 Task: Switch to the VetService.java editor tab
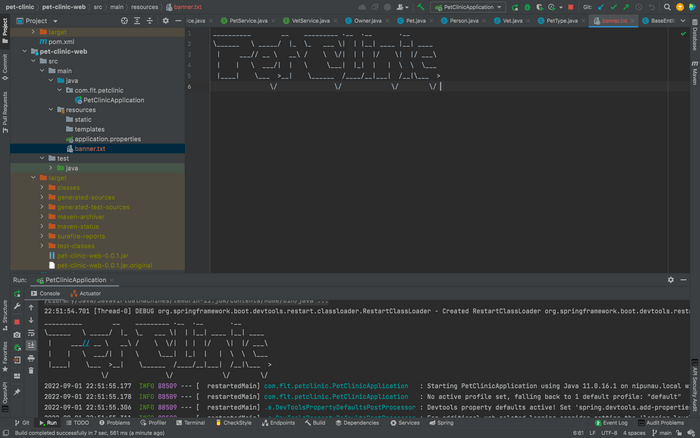pos(310,21)
